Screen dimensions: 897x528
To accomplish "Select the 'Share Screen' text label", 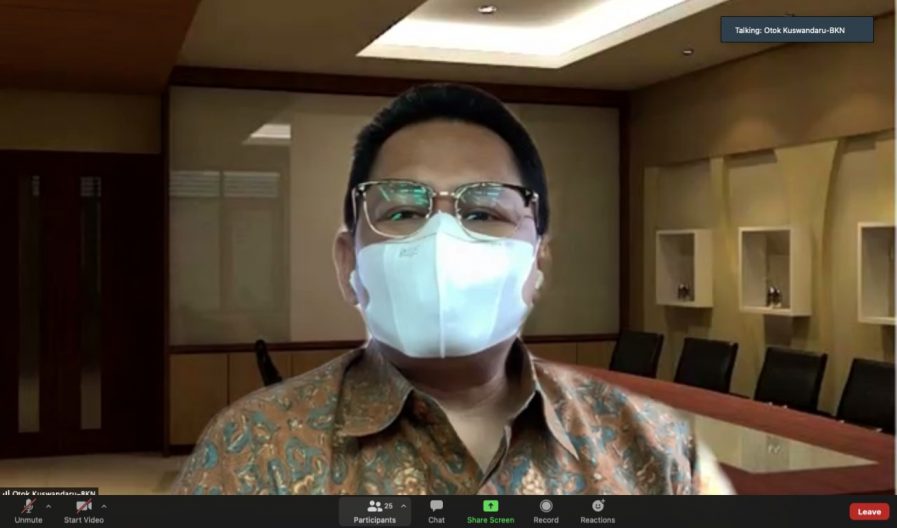I will coord(490,520).
